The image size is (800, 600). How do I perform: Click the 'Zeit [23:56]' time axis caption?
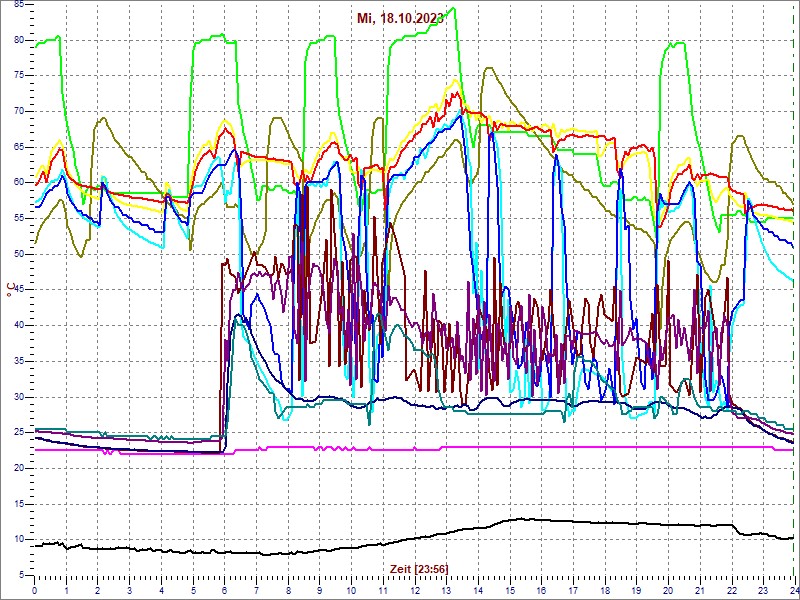(419, 568)
